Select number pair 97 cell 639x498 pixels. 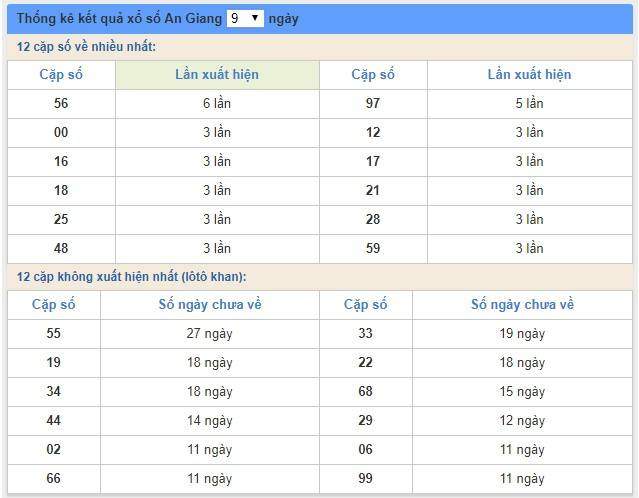point(373,104)
